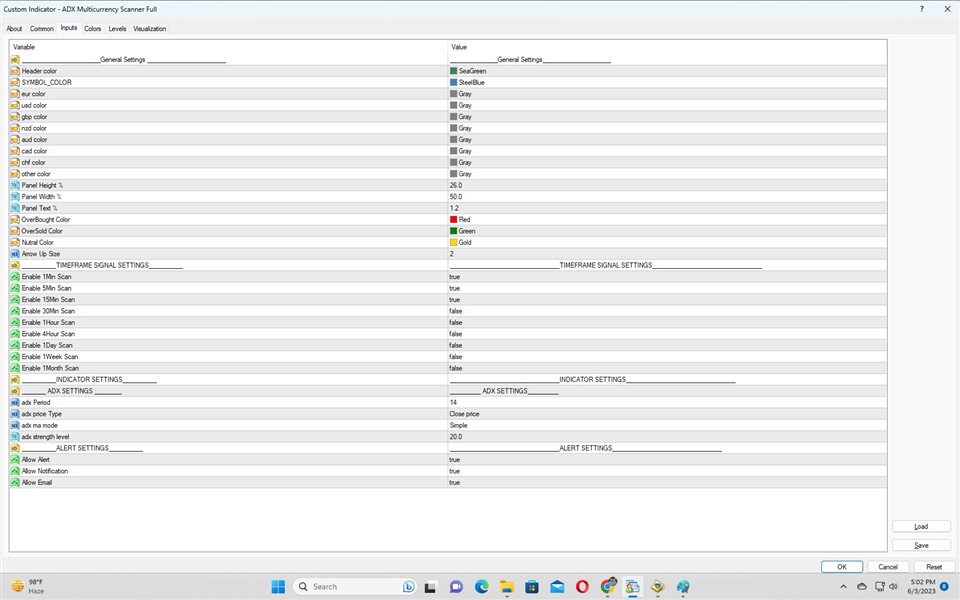The image size is (960, 600).
Task: Click the Enable 30Min Scan row icon
Action: tap(15, 311)
